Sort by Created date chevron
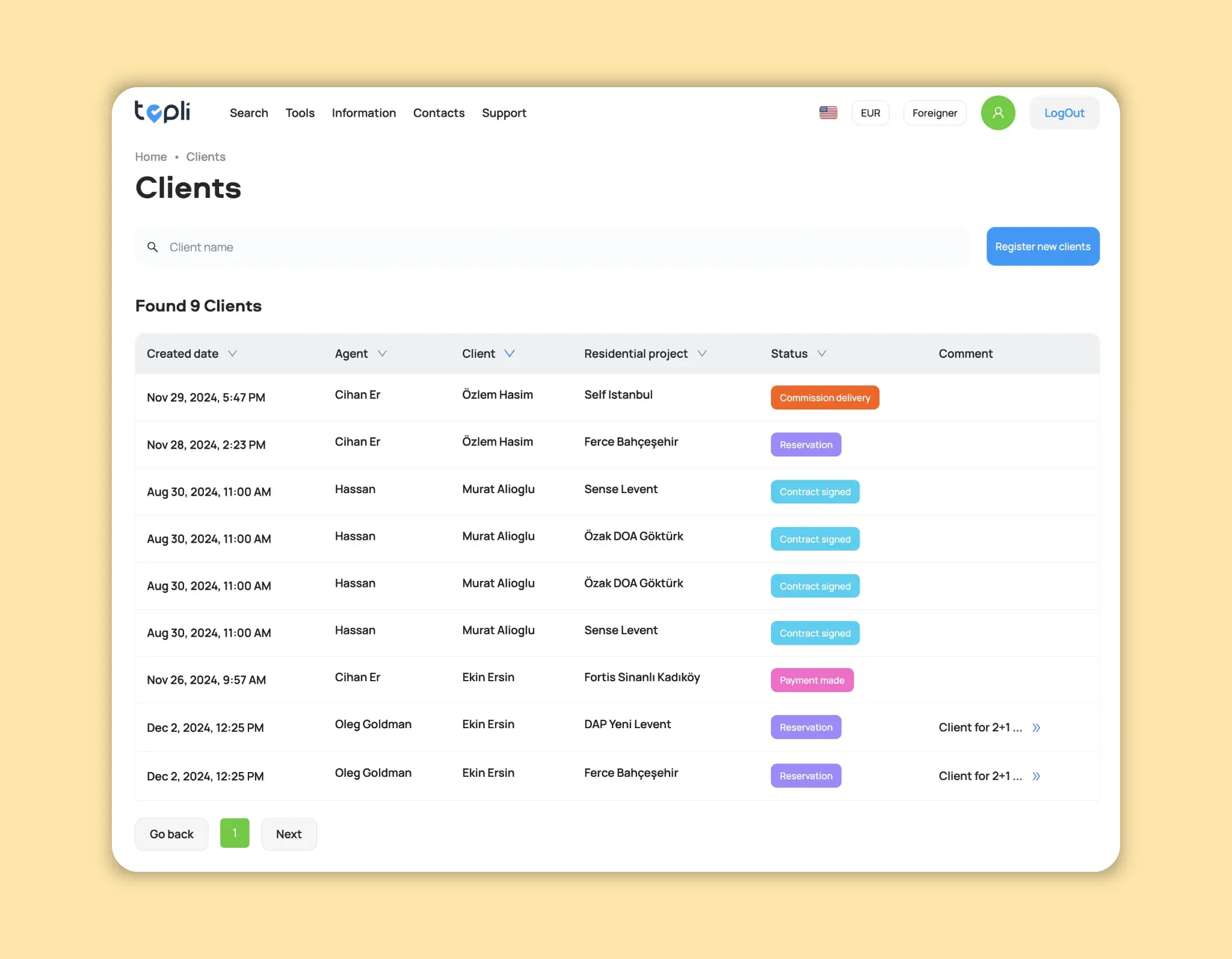The image size is (1232, 959). pyautogui.click(x=232, y=354)
